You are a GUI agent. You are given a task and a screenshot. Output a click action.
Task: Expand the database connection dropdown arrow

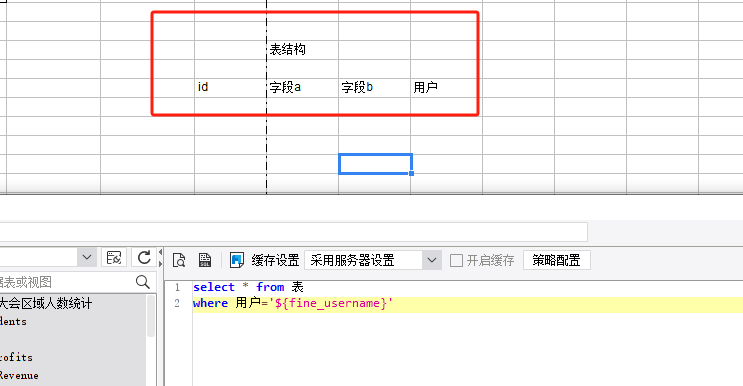tap(87, 258)
